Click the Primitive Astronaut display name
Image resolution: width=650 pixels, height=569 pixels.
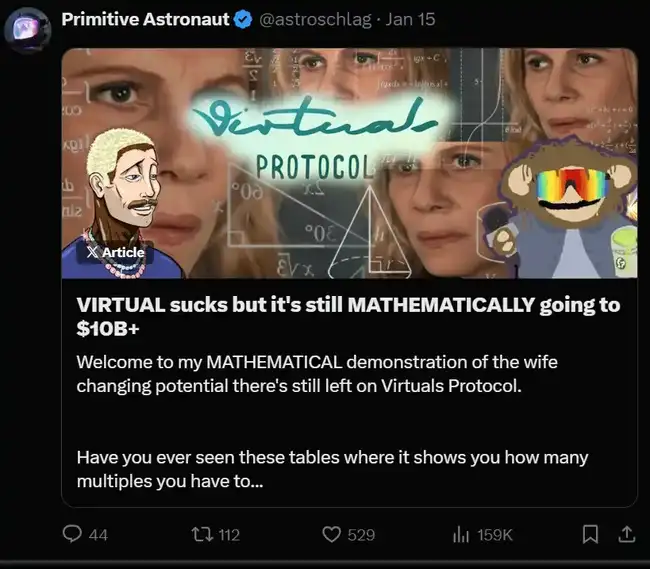145,20
